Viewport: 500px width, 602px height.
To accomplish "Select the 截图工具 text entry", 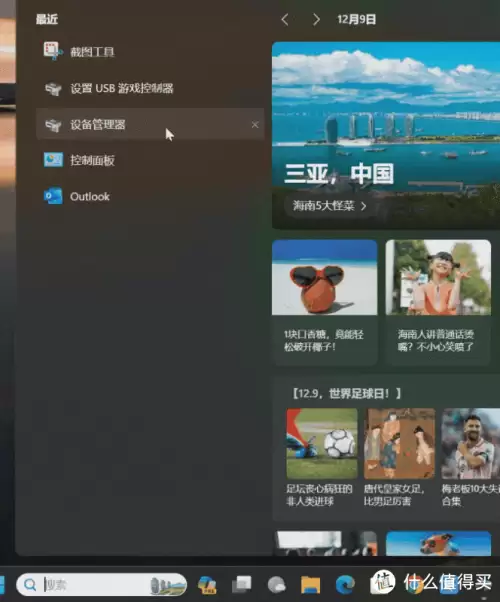I will click(92, 52).
